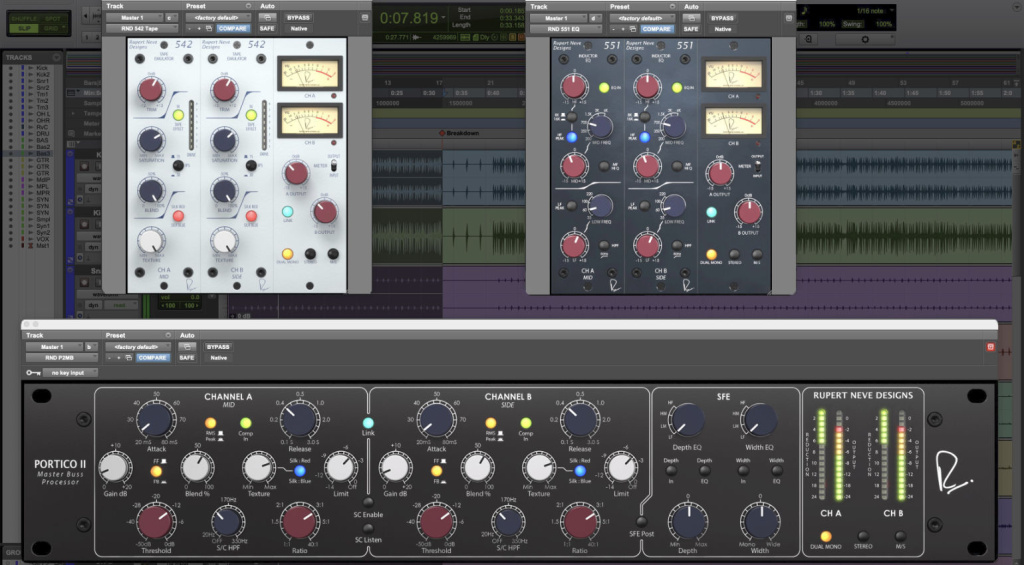Toggle SFE Post button in Portico II
Viewport: 1024px width, 565px height.
(x=641, y=521)
